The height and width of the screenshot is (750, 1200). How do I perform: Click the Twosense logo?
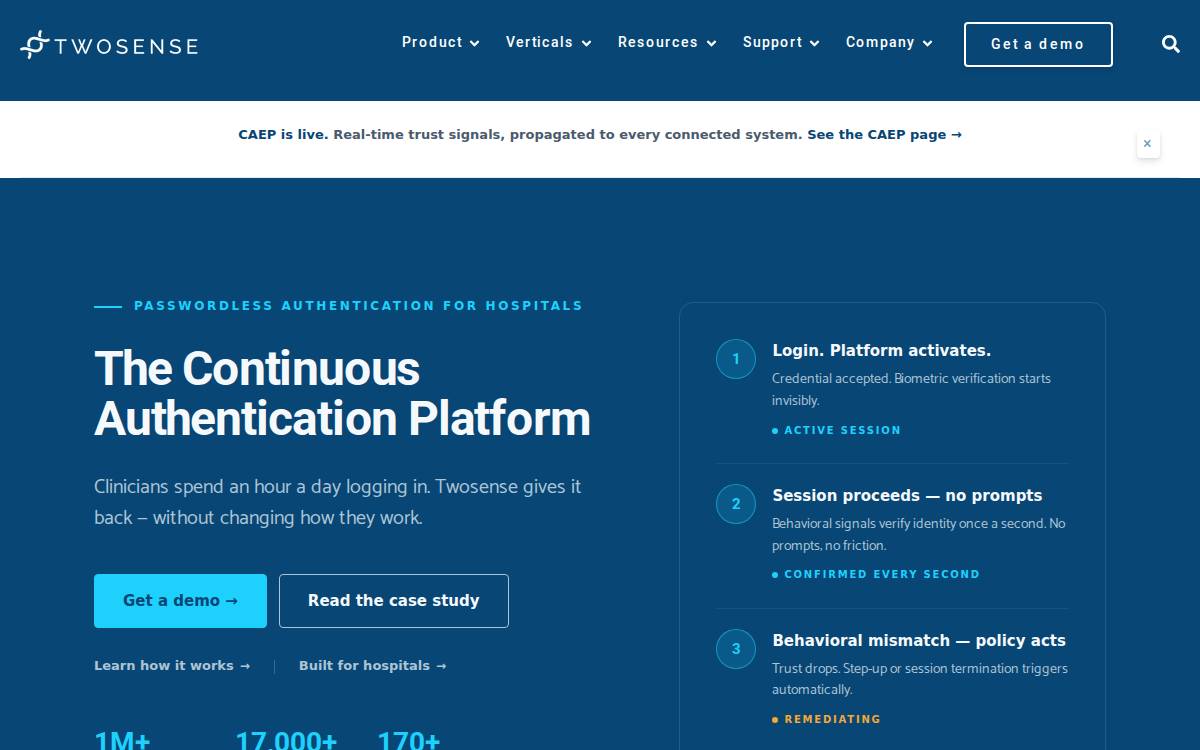point(109,45)
